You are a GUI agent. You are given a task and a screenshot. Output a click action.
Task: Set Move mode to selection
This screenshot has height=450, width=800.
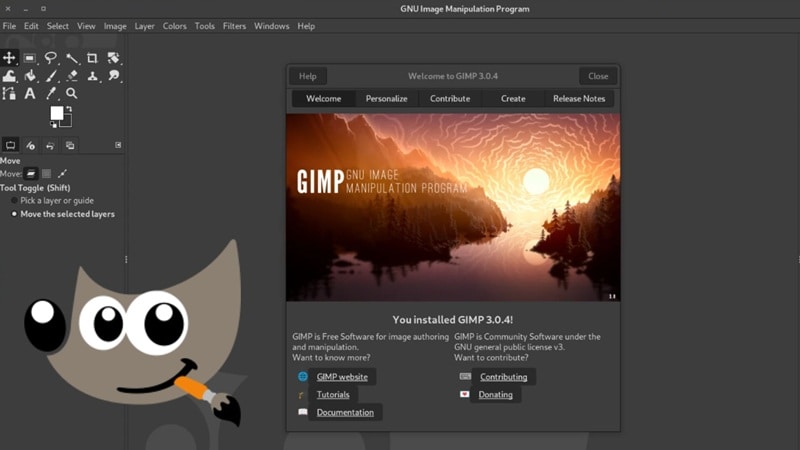click(x=46, y=174)
